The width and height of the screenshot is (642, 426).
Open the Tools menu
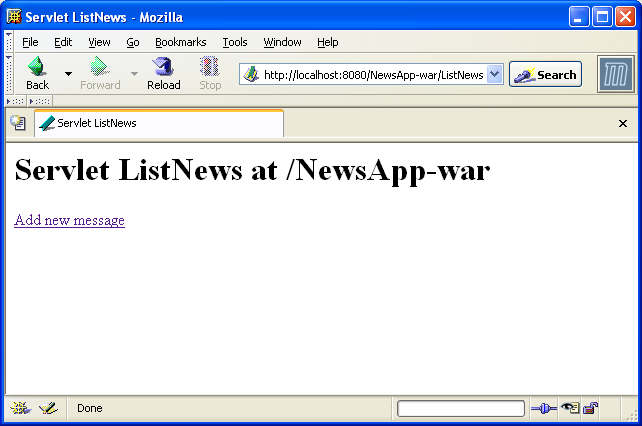click(235, 42)
